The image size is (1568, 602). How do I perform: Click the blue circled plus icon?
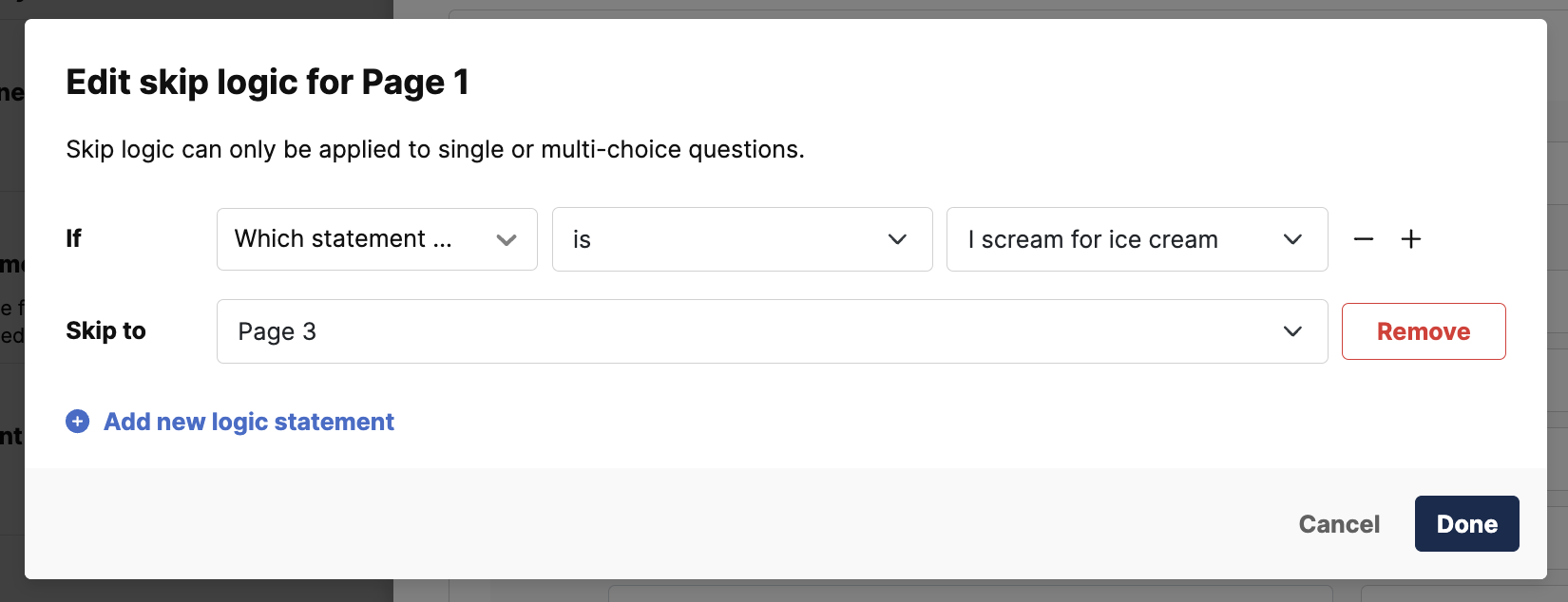coord(77,422)
